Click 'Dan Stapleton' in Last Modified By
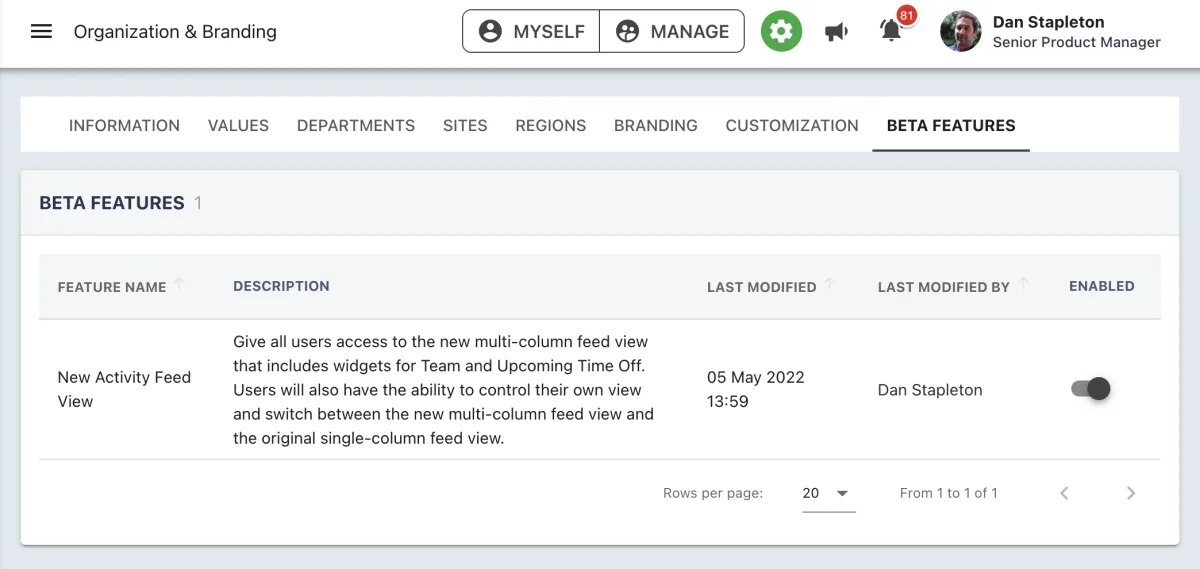This screenshot has height=569, width=1200. 930,390
